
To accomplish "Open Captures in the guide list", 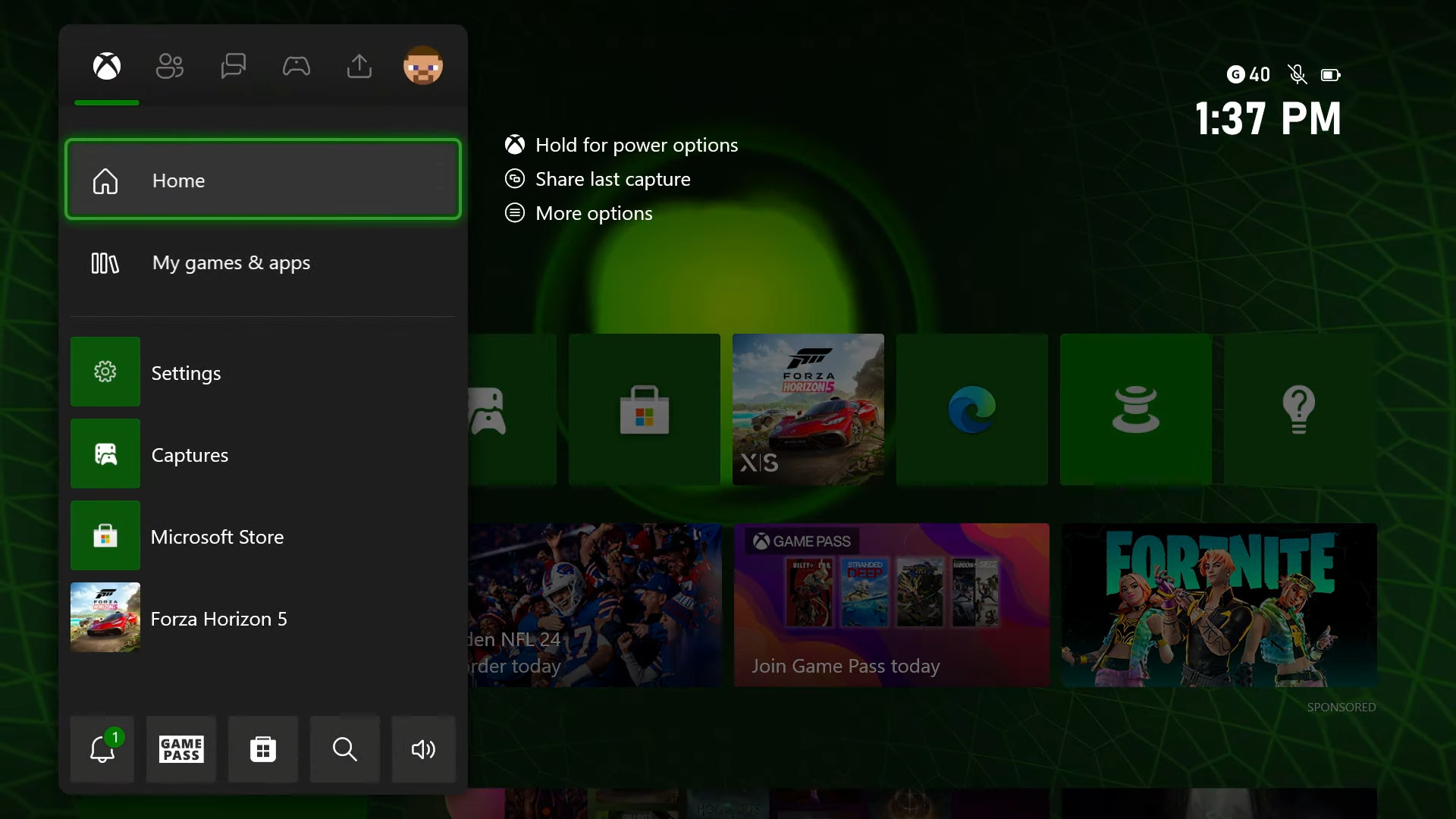I will click(262, 454).
